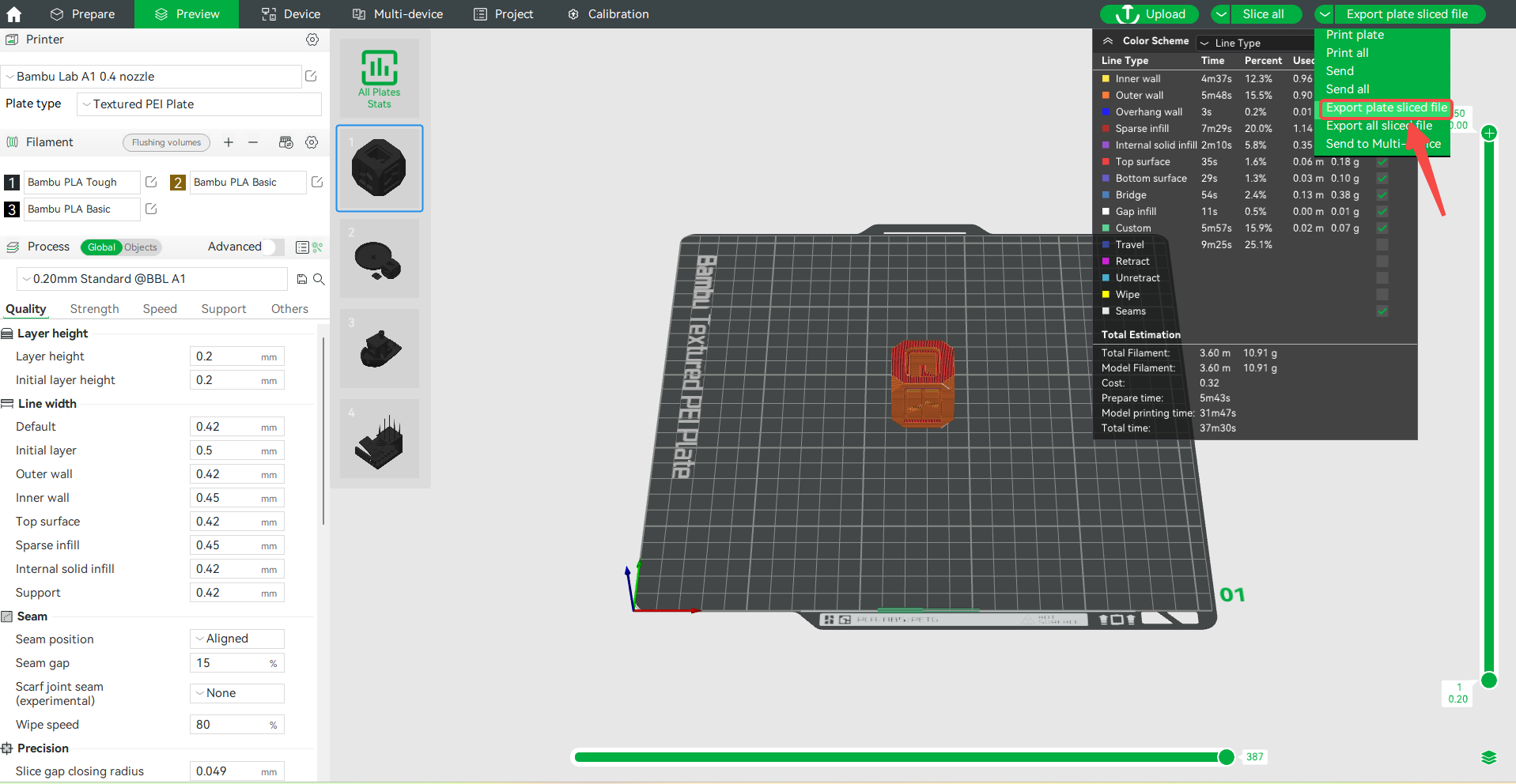This screenshot has width=1516, height=784.
Task: Open the Printer settings gear icon
Action: pyautogui.click(x=312, y=40)
